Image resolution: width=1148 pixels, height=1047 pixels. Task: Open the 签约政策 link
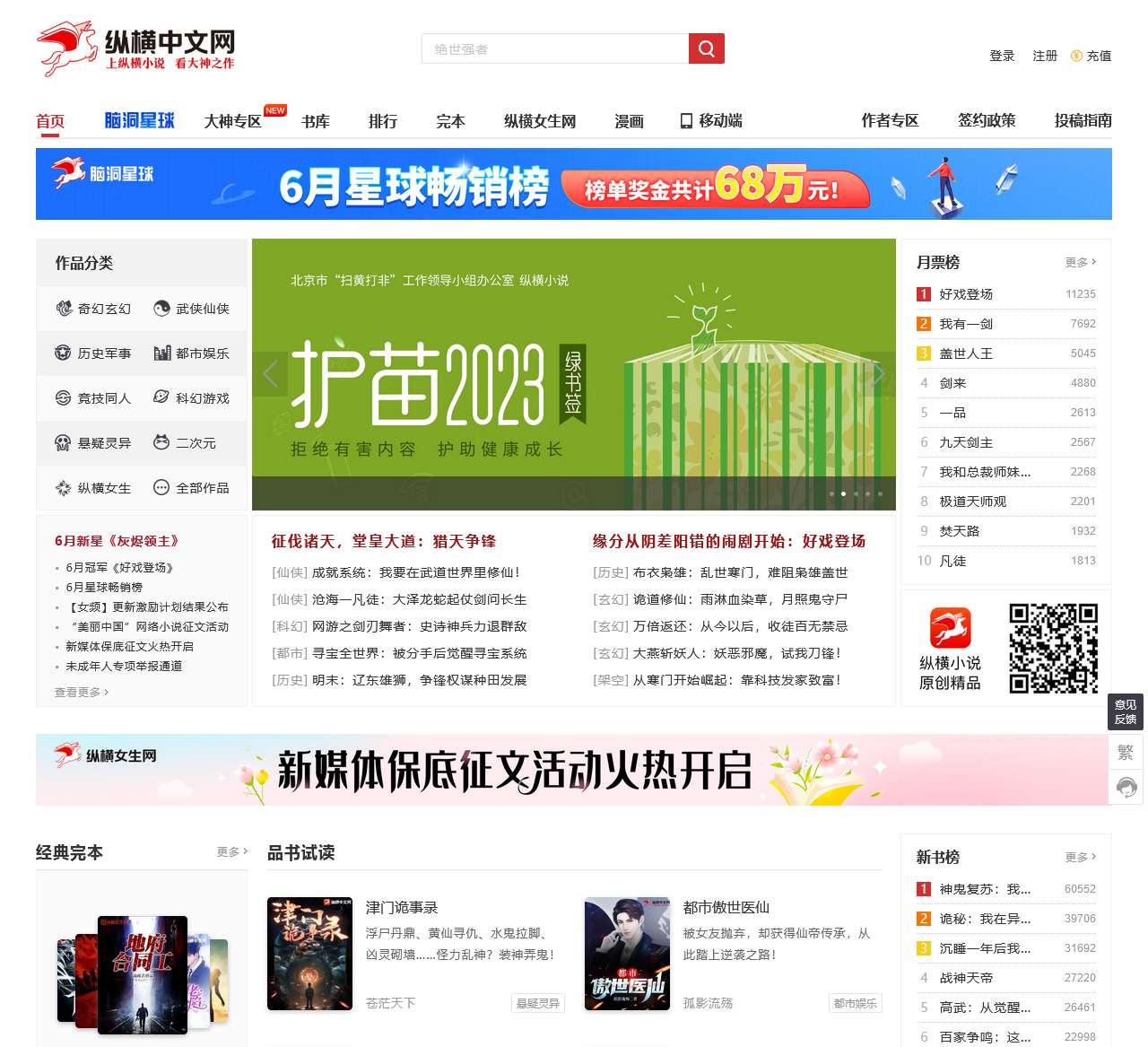[x=987, y=120]
